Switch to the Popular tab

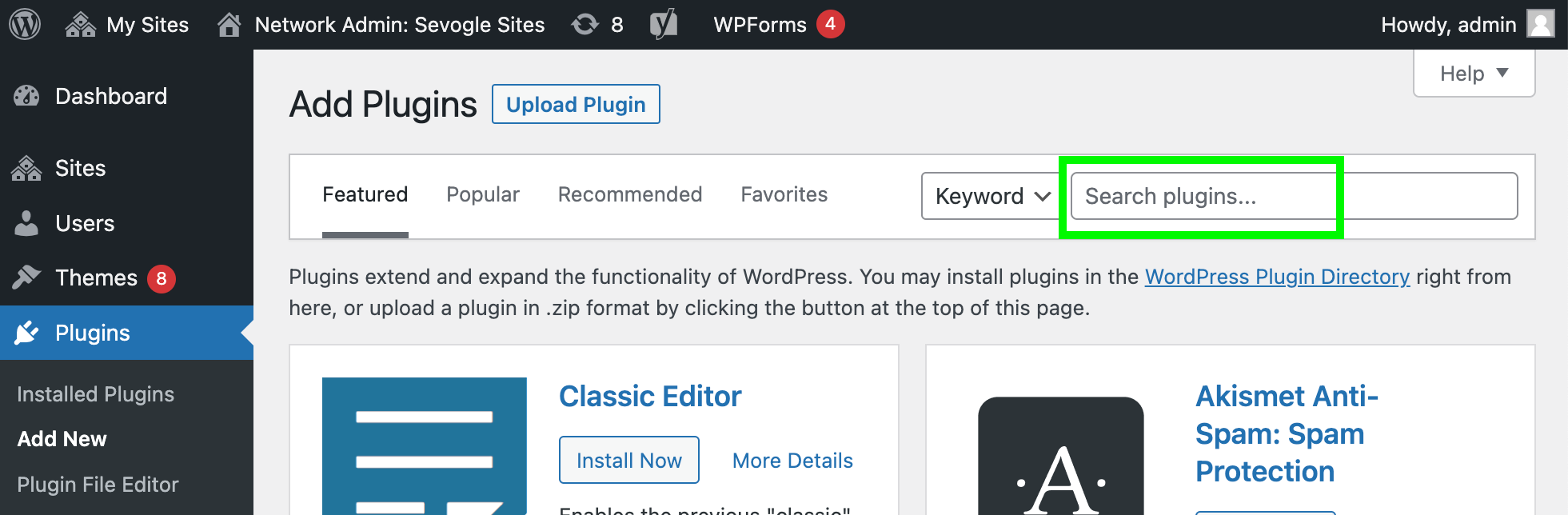coord(482,195)
